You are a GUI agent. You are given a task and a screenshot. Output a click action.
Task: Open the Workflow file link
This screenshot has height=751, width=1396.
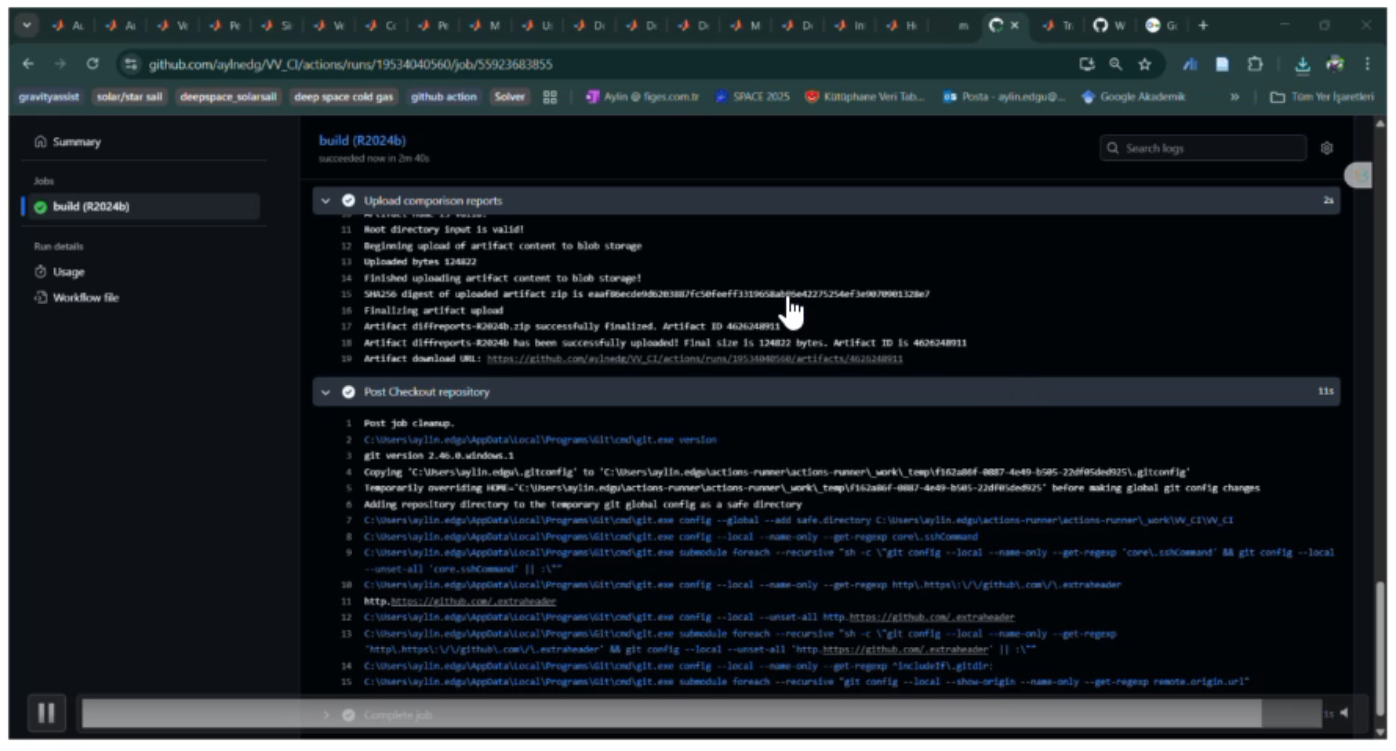(x=85, y=298)
